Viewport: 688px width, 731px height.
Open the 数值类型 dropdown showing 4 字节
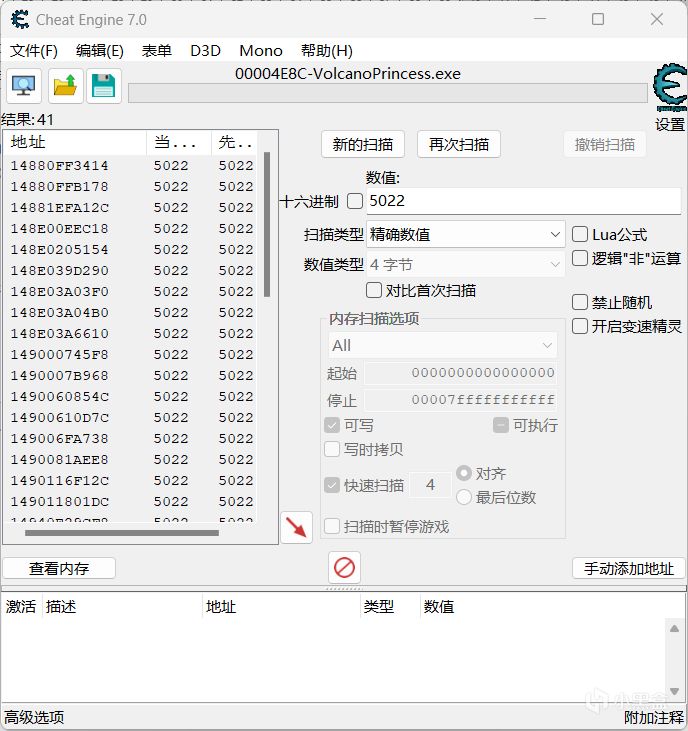(466, 264)
